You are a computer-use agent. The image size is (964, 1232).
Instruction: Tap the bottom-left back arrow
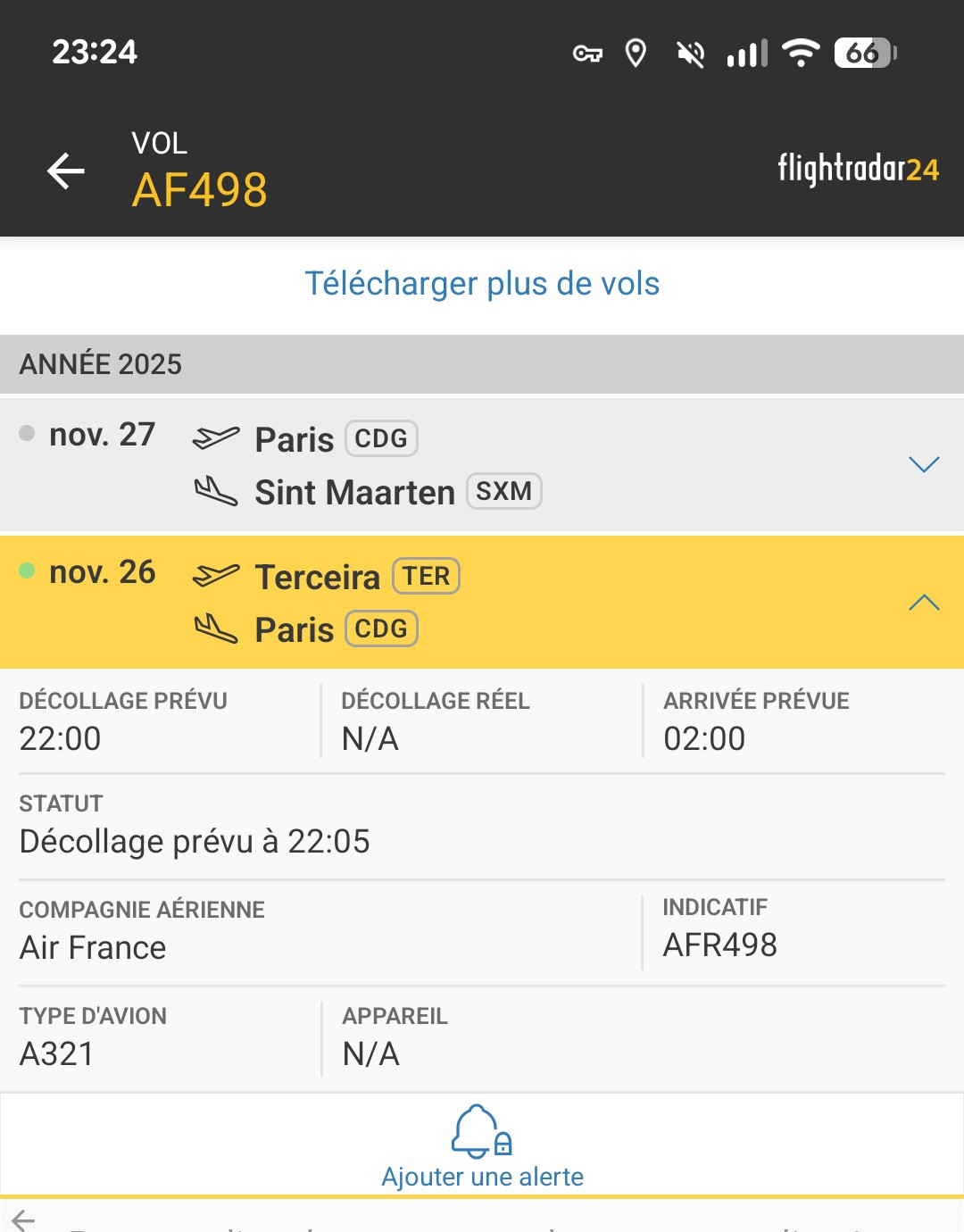(x=23, y=1219)
